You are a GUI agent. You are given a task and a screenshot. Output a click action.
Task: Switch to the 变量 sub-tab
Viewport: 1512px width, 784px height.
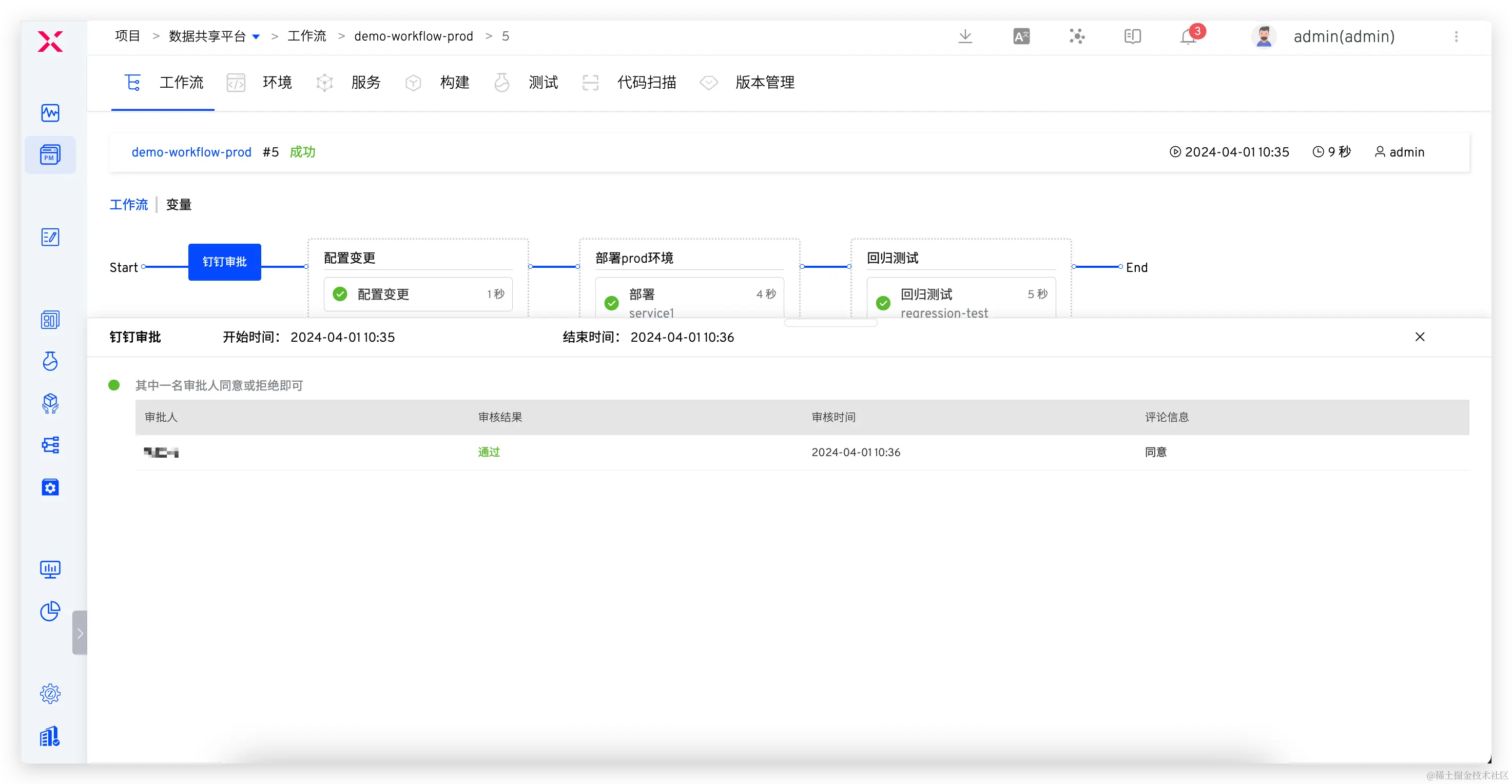[x=179, y=205]
